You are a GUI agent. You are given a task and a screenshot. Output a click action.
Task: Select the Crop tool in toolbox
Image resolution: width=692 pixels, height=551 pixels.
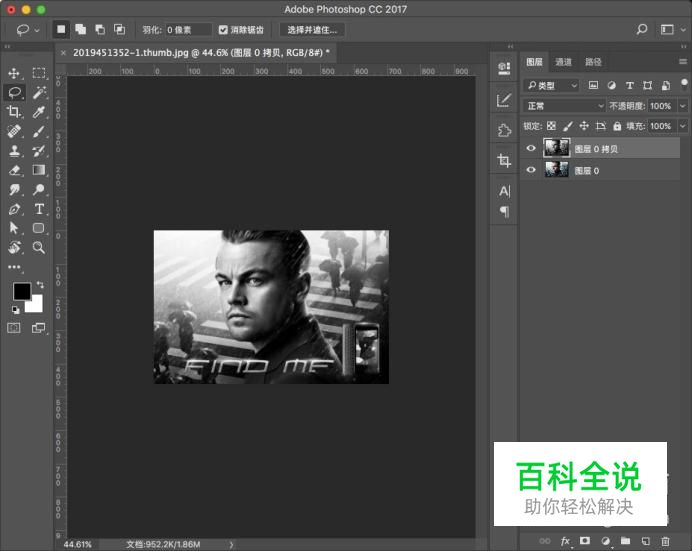(14, 112)
